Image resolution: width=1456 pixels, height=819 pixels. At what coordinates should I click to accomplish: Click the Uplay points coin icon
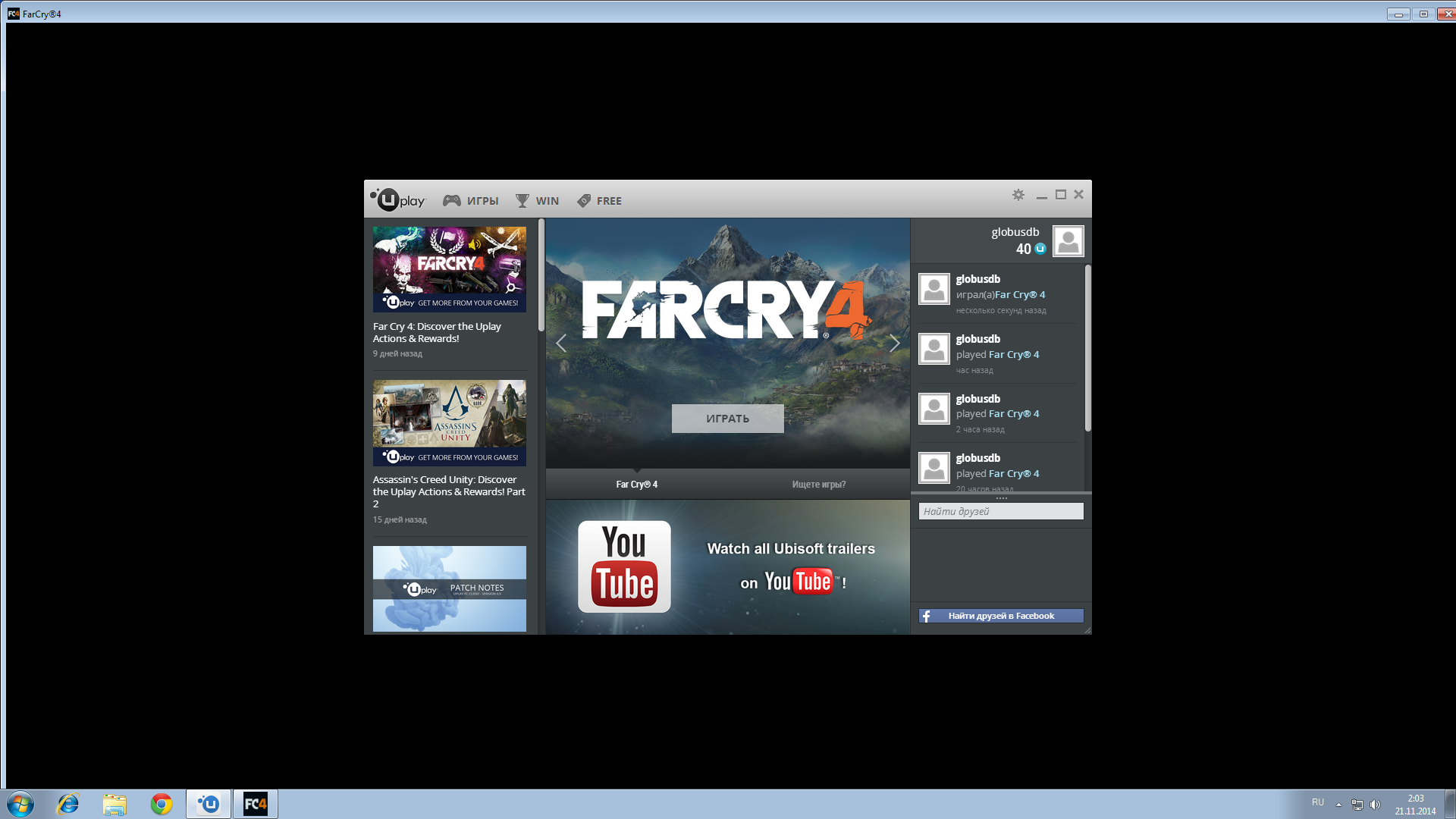point(1040,249)
